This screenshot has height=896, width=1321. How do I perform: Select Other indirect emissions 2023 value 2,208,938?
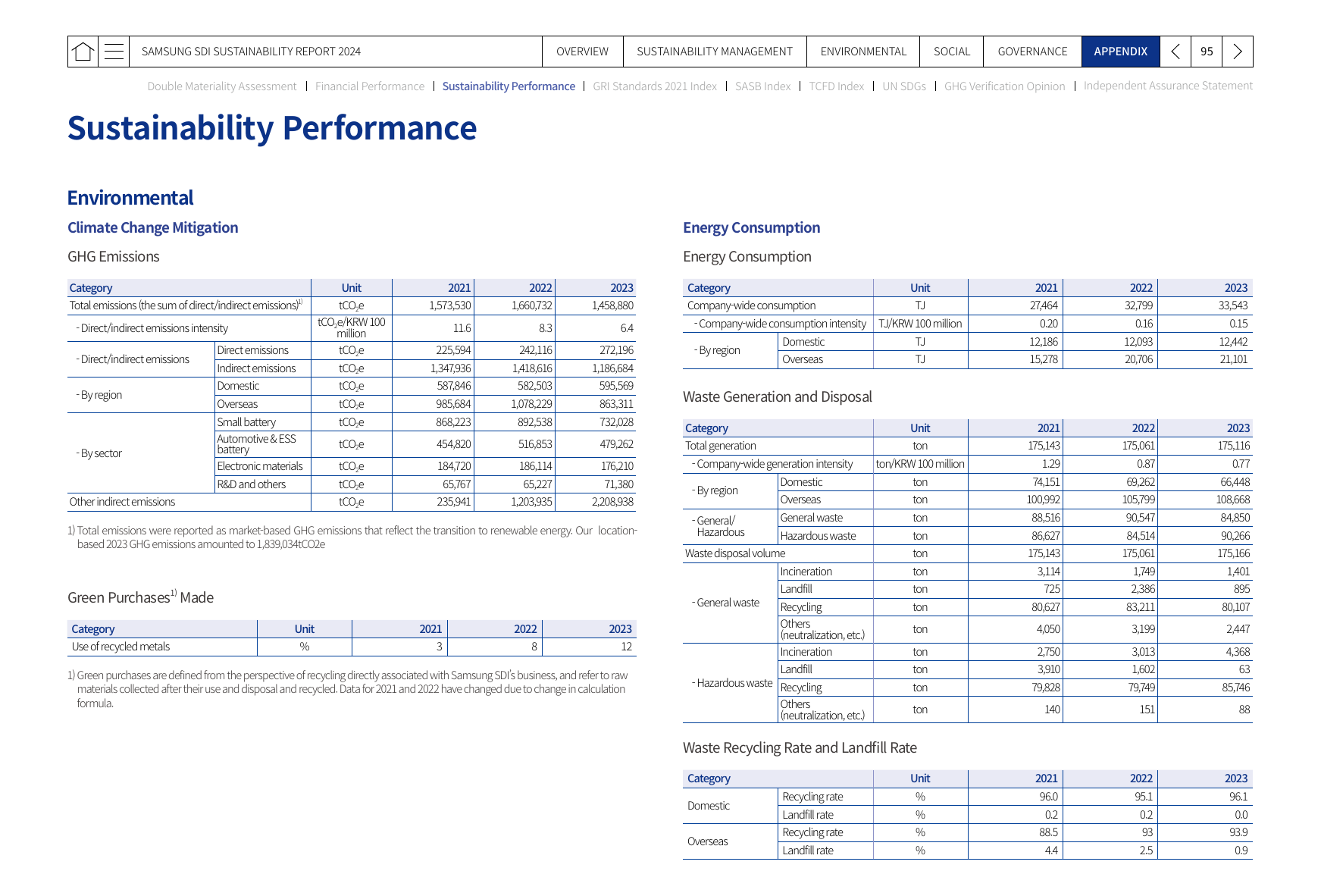pyautogui.click(x=612, y=502)
